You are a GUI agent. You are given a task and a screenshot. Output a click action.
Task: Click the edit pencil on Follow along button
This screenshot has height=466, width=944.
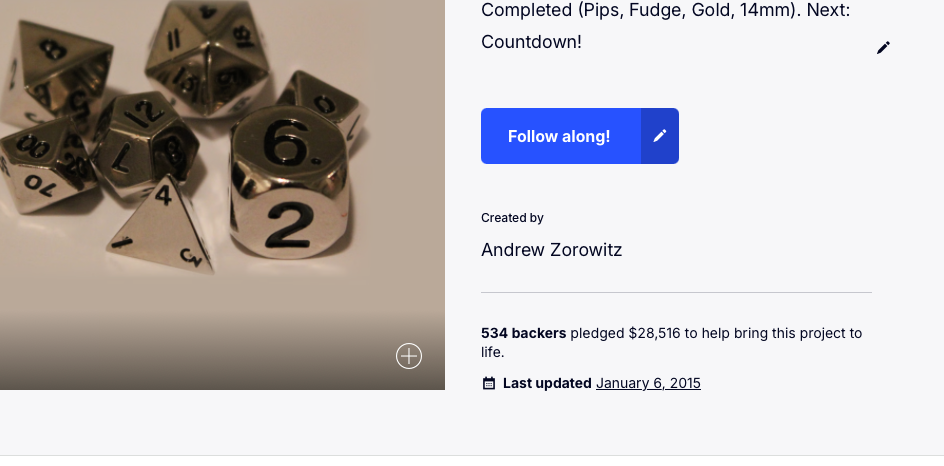point(660,136)
